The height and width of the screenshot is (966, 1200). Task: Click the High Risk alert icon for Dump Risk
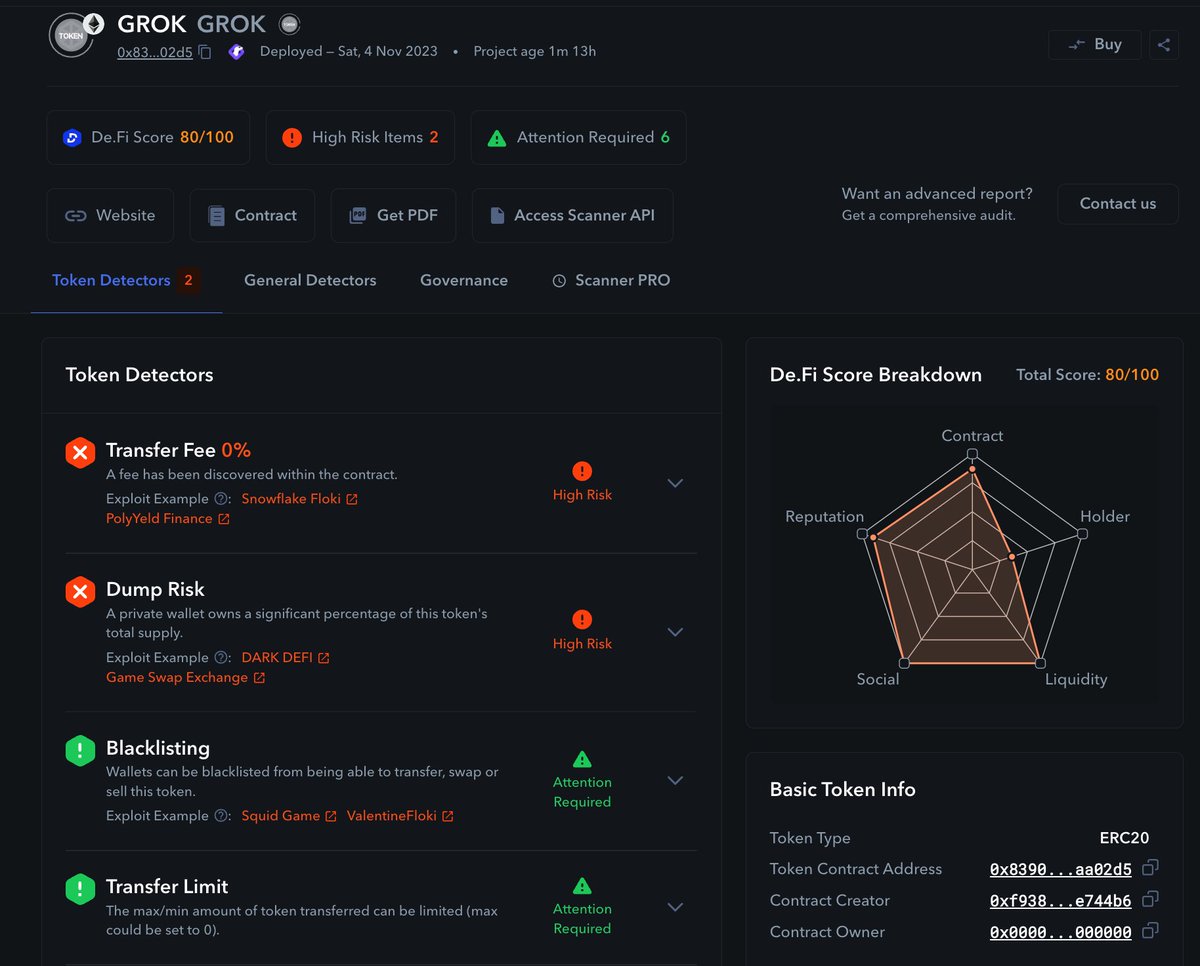582,620
